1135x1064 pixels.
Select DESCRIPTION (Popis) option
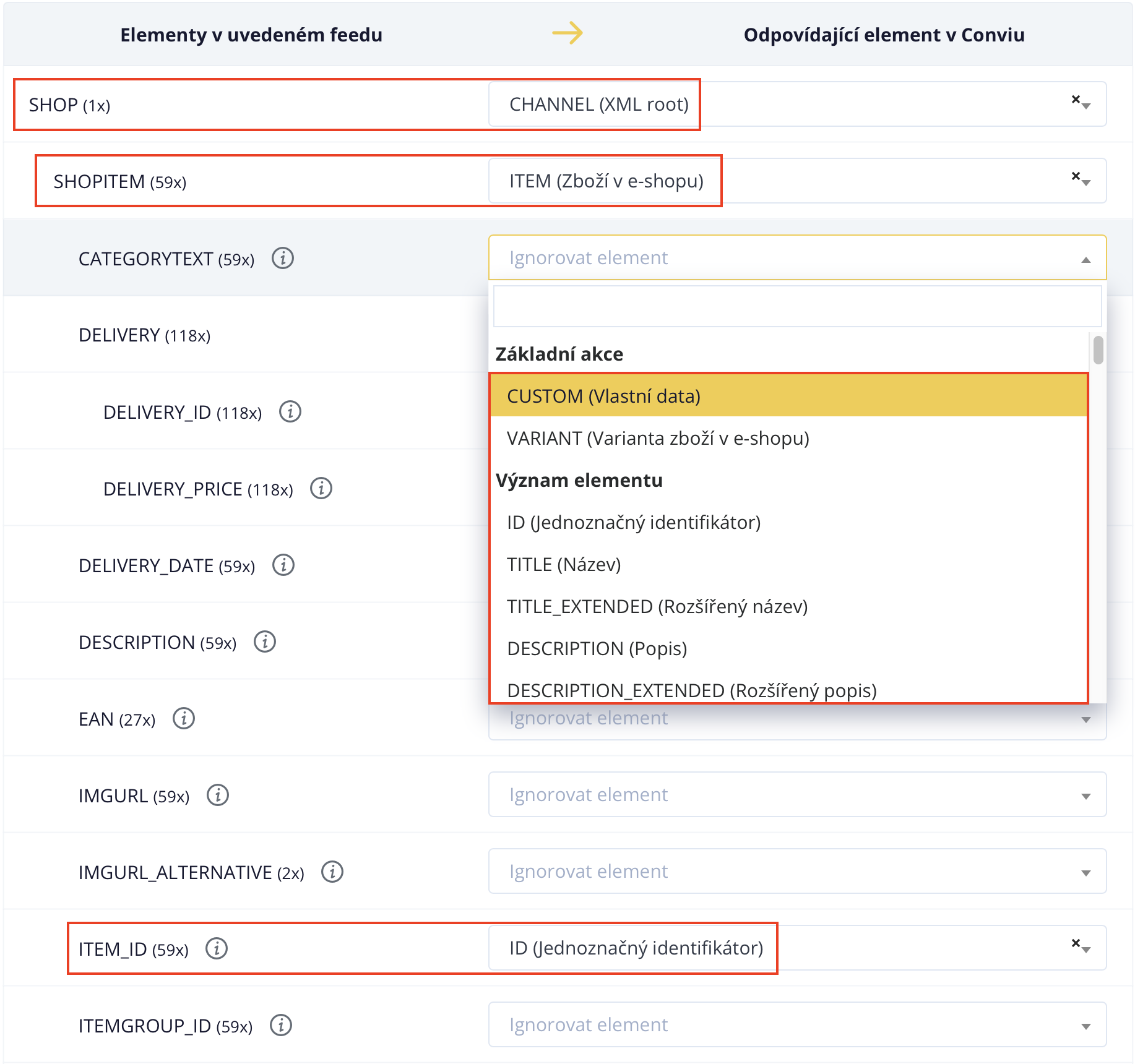[597, 648]
